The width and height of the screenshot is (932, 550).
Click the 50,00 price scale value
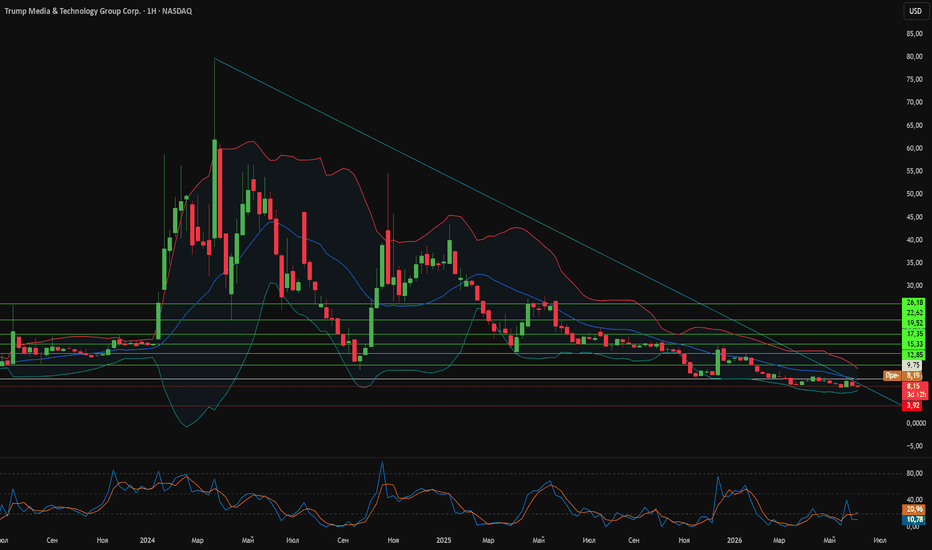914,194
